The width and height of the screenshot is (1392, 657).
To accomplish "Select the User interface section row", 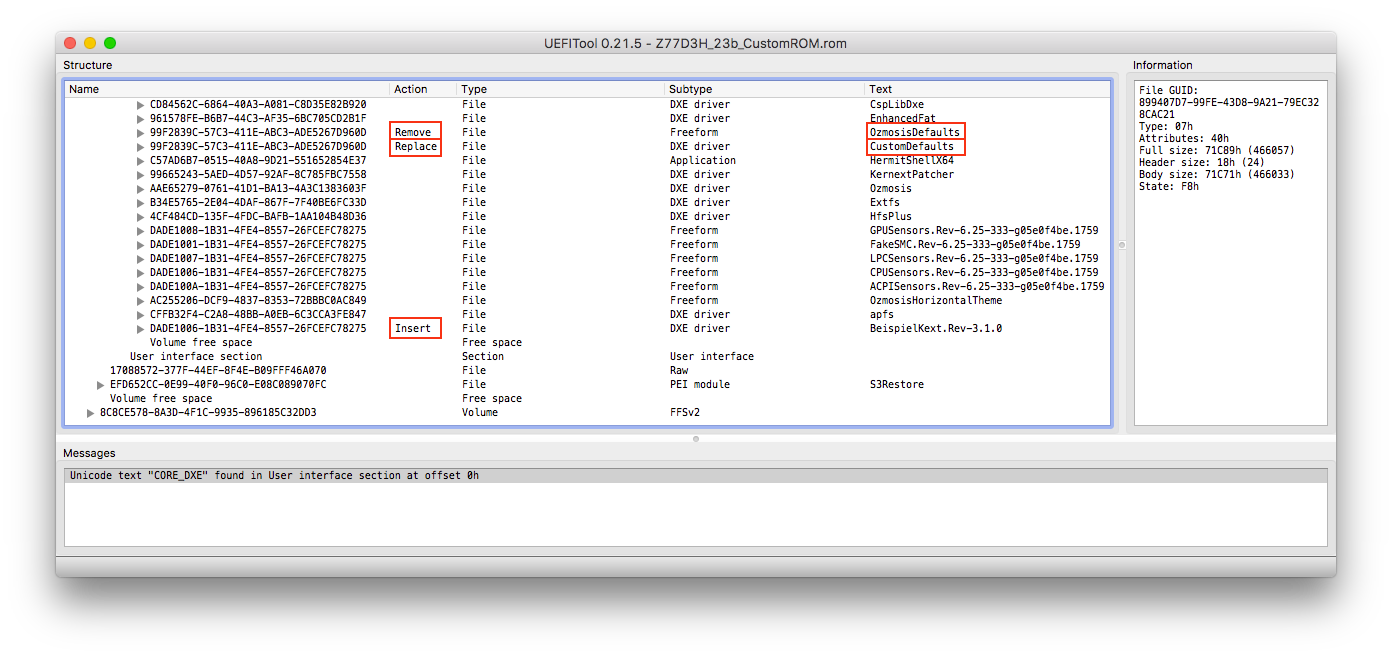I will [588, 356].
